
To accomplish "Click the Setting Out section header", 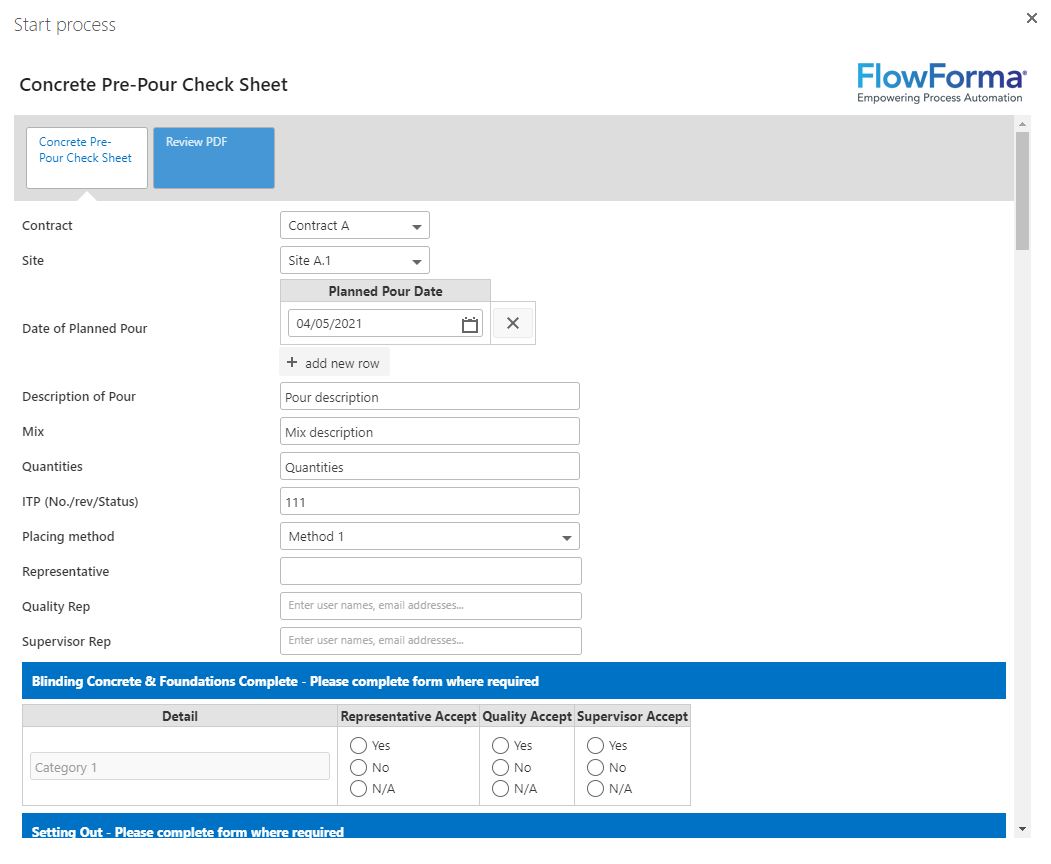I will pyautogui.click(x=514, y=826).
